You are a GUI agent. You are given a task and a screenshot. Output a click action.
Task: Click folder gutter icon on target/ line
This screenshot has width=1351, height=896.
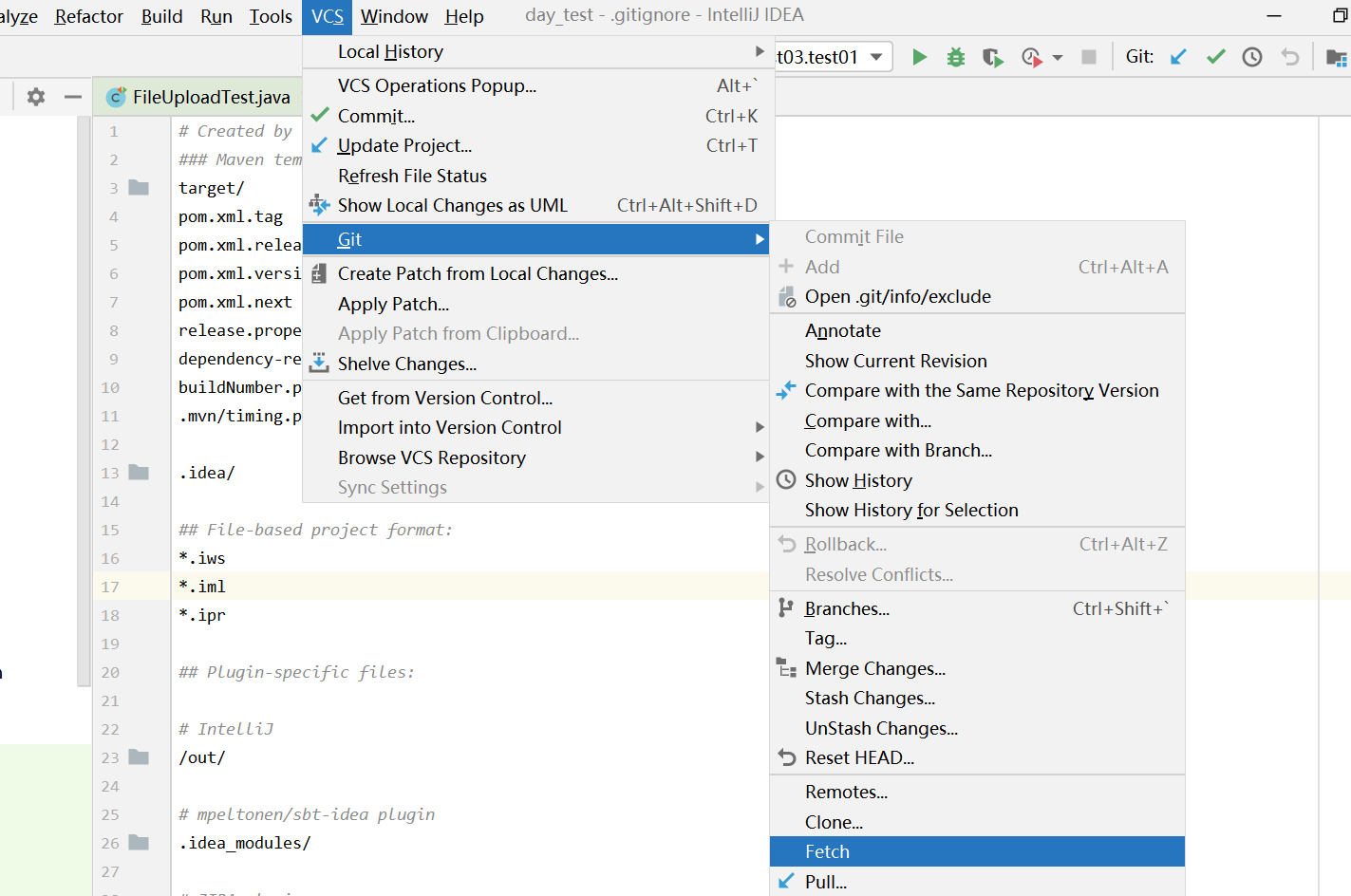tap(139, 188)
